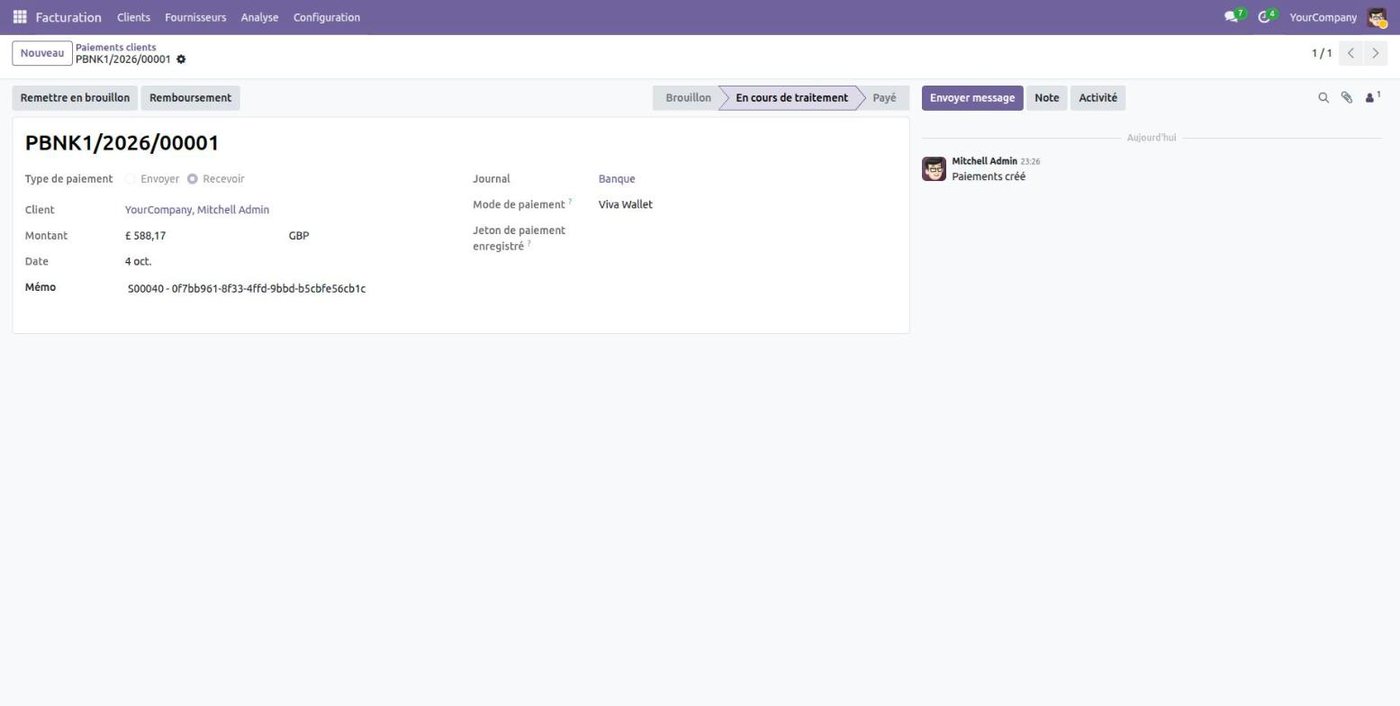This screenshot has height=706, width=1400.
Task: Open the Analyse menu
Action: tap(260, 17)
